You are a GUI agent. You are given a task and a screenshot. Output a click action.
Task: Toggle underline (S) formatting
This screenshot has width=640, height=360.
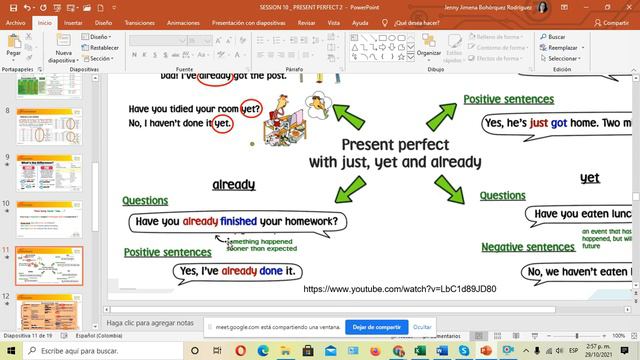click(x=155, y=55)
